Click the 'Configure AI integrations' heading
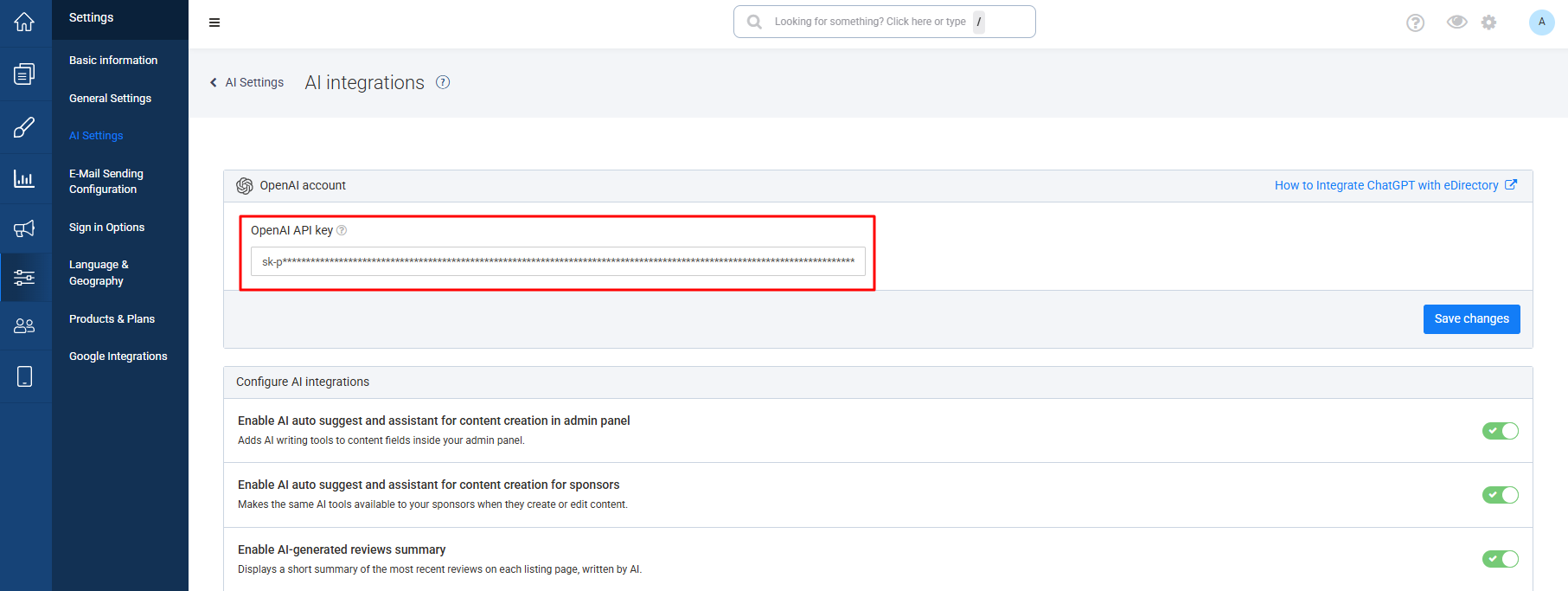Viewport: 1568px width, 591px height. [x=303, y=382]
